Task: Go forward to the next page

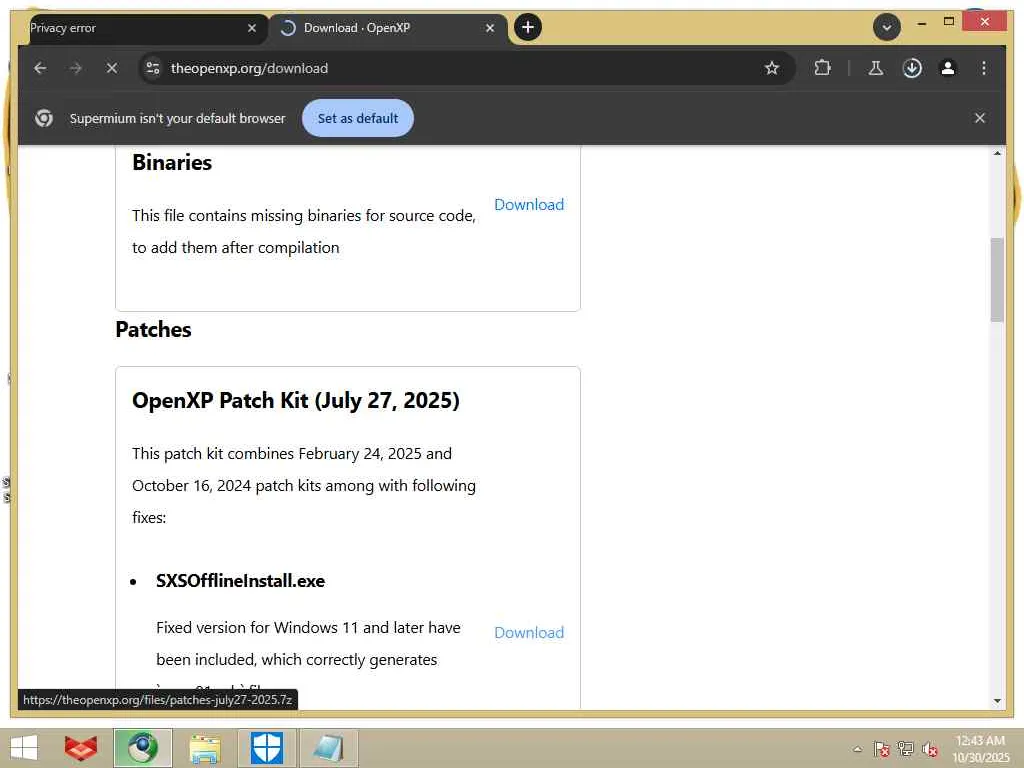Action: 76,68
